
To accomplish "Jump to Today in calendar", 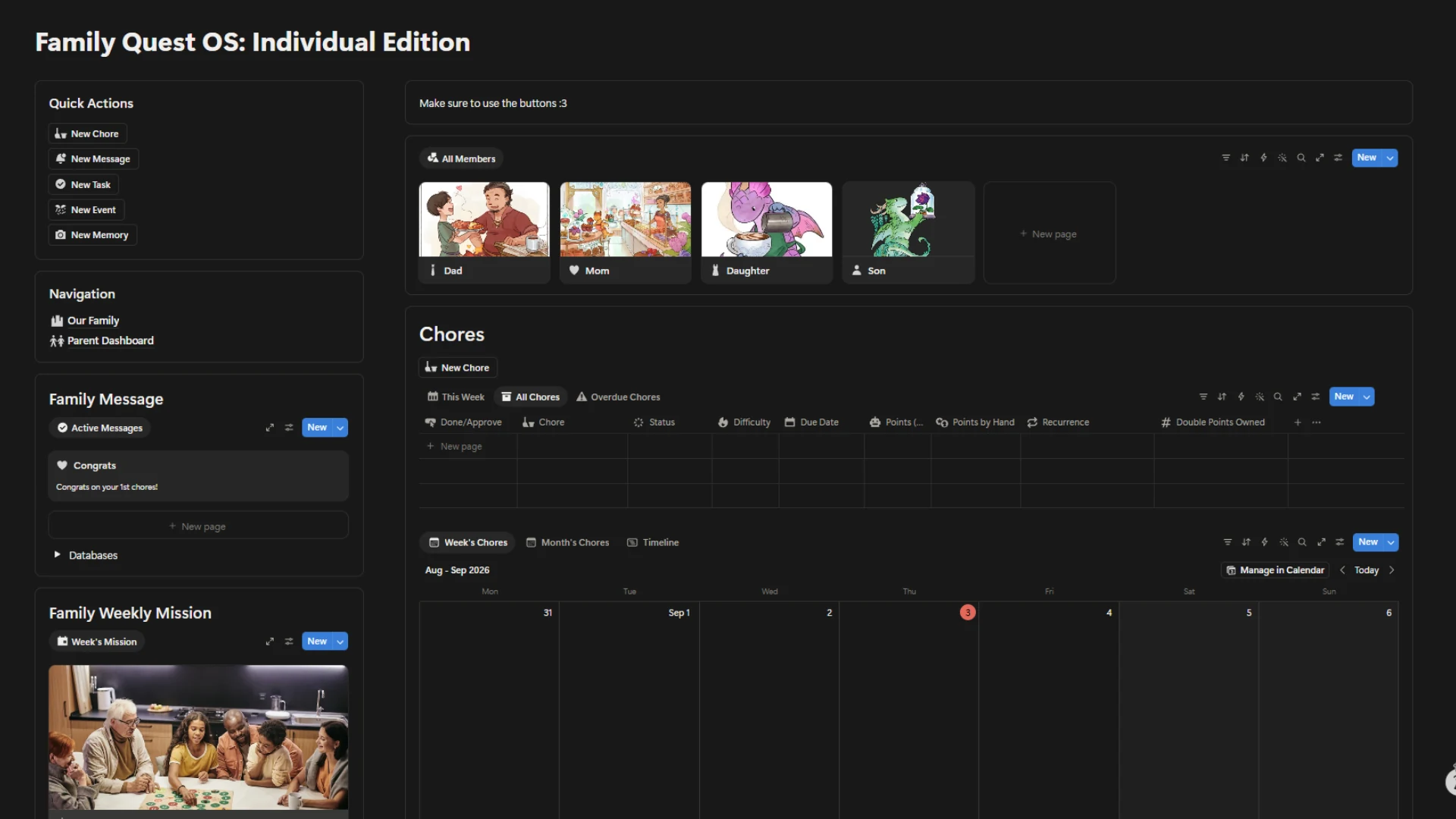I will 1367,570.
